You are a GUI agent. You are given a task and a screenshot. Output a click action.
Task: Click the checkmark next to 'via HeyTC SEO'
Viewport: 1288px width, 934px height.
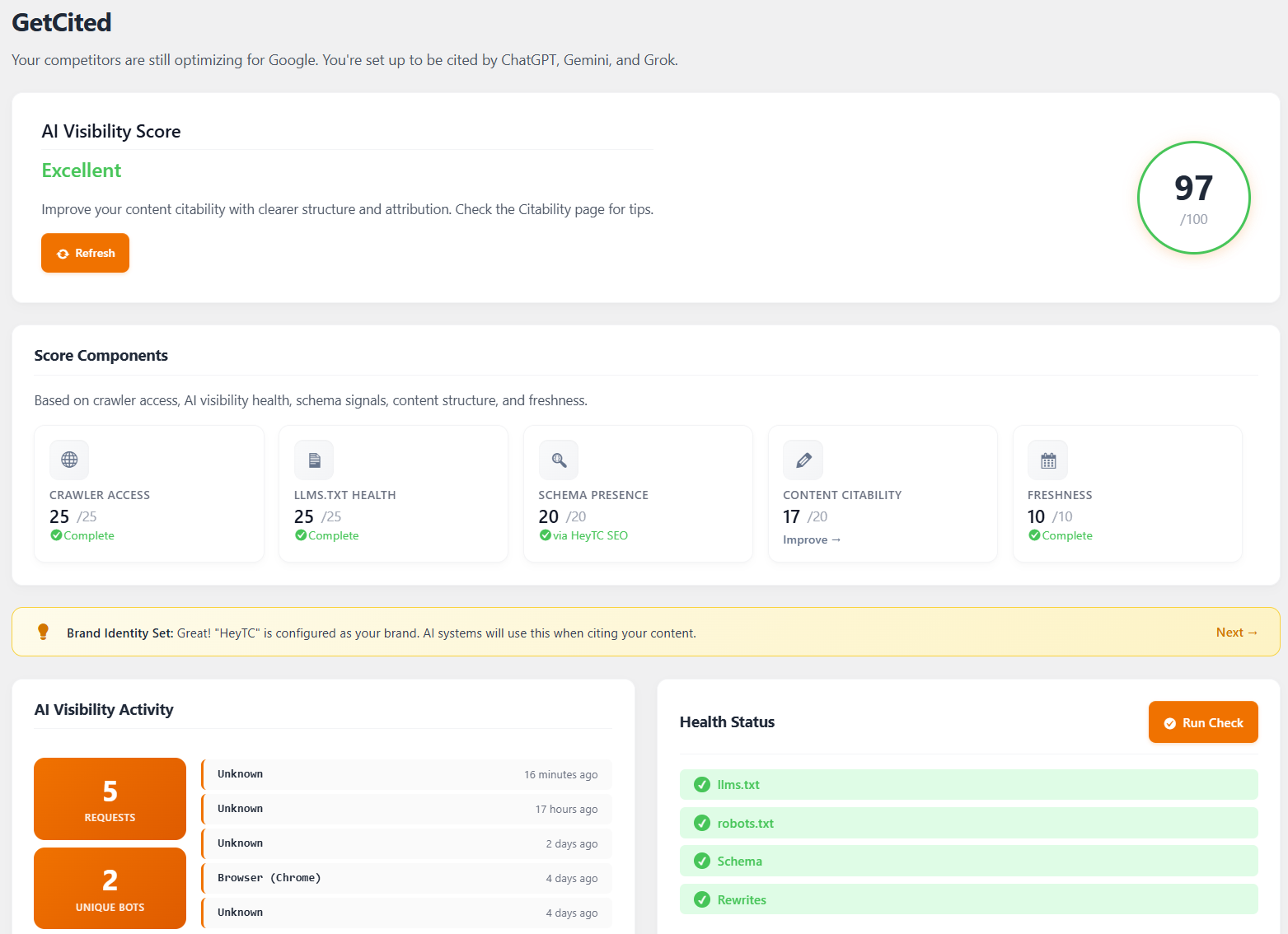pos(545,535)
